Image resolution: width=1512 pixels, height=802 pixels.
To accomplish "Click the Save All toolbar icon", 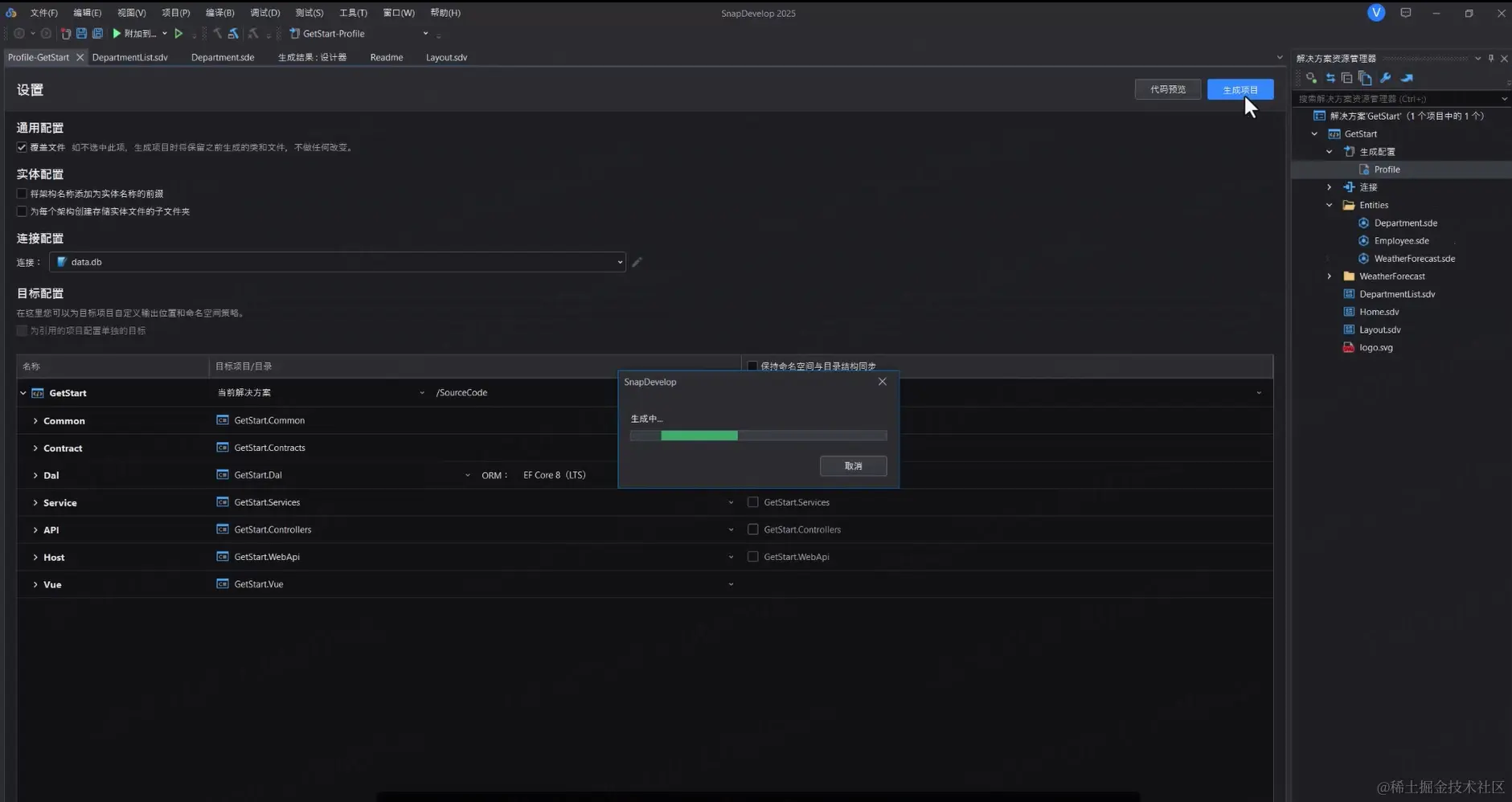I will pos(97,33).
